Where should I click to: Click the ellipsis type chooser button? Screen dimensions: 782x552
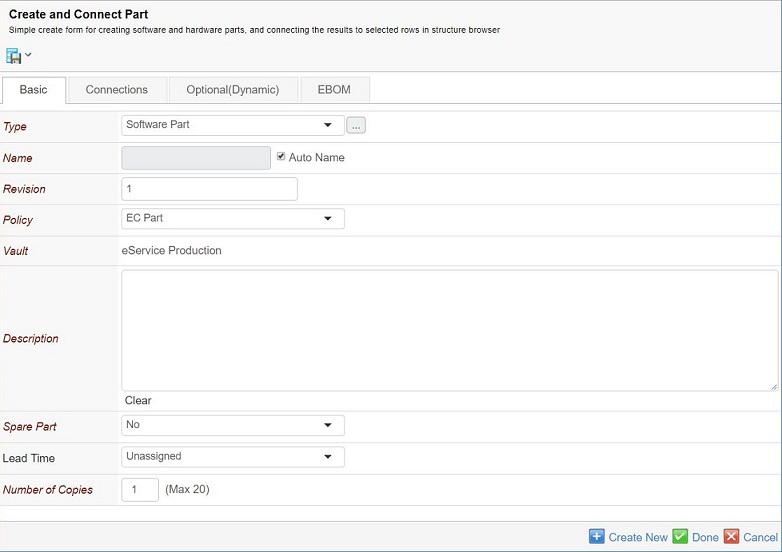356,125
